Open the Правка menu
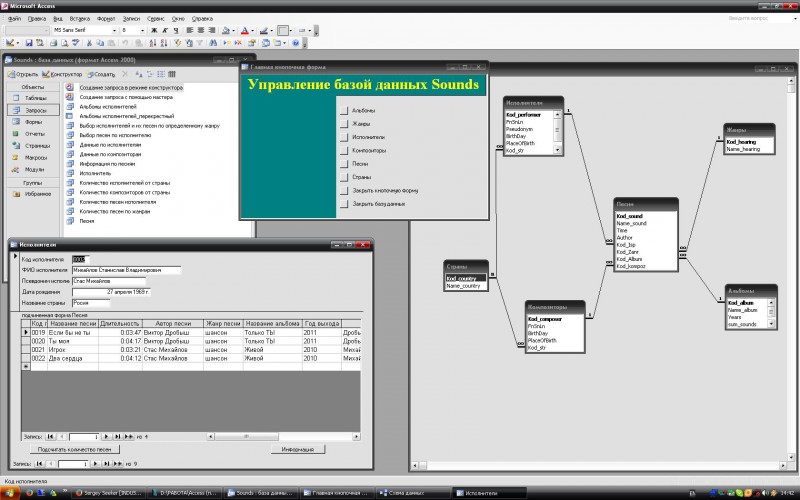Image resolution: width=800 pixels, height=500 pixels. tap(37, 19)
